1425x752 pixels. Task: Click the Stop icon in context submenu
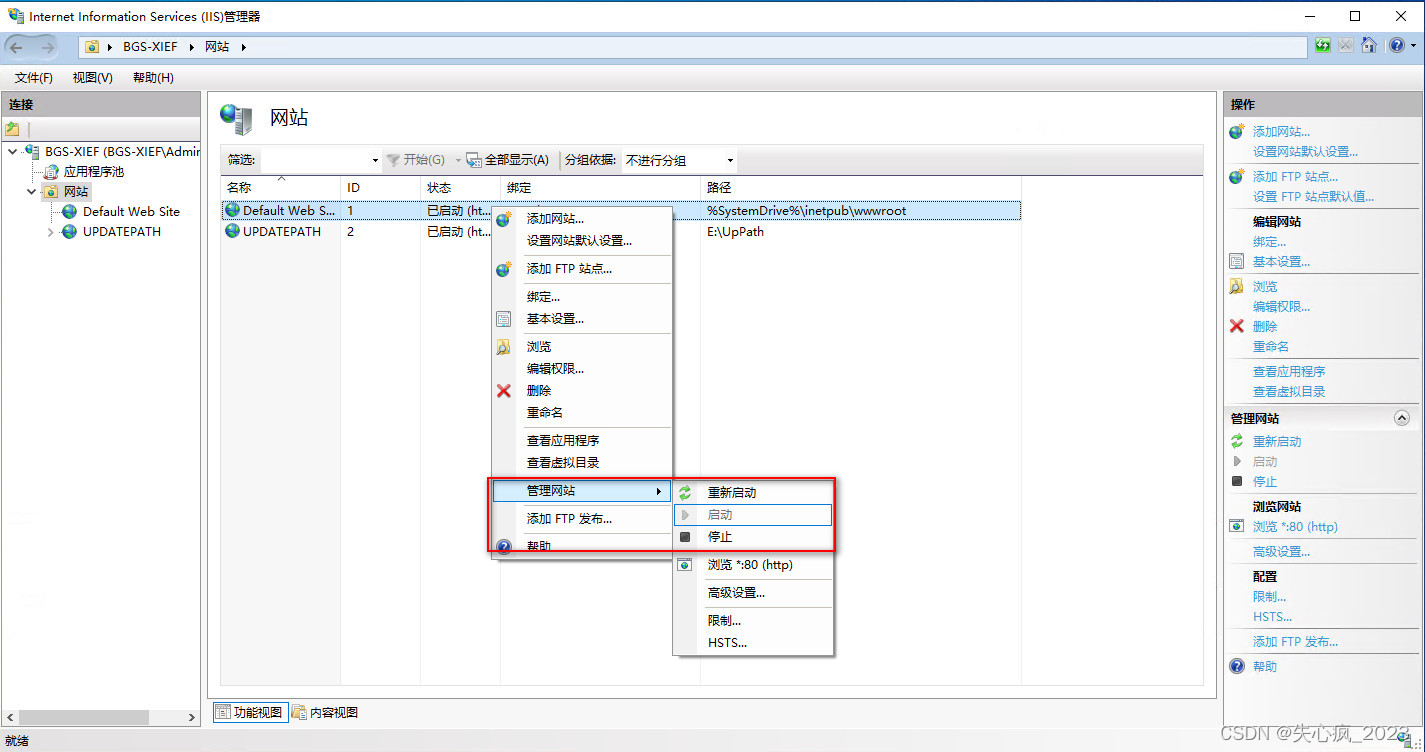(685, 537)
